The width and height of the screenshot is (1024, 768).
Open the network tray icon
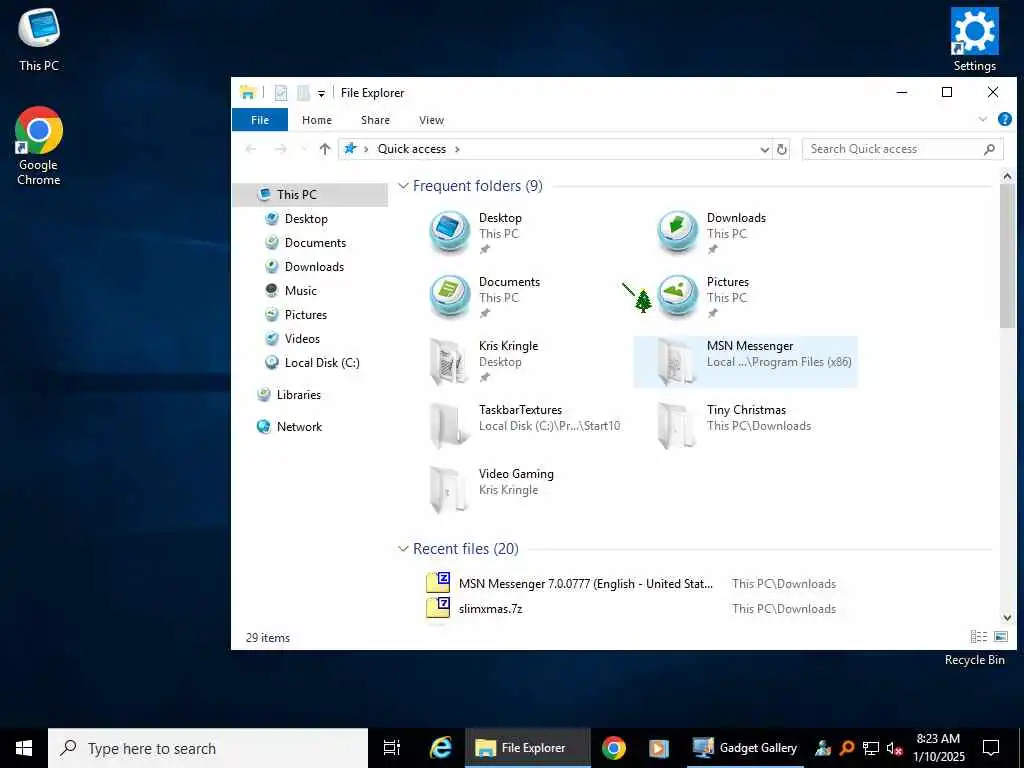[871, 748]
